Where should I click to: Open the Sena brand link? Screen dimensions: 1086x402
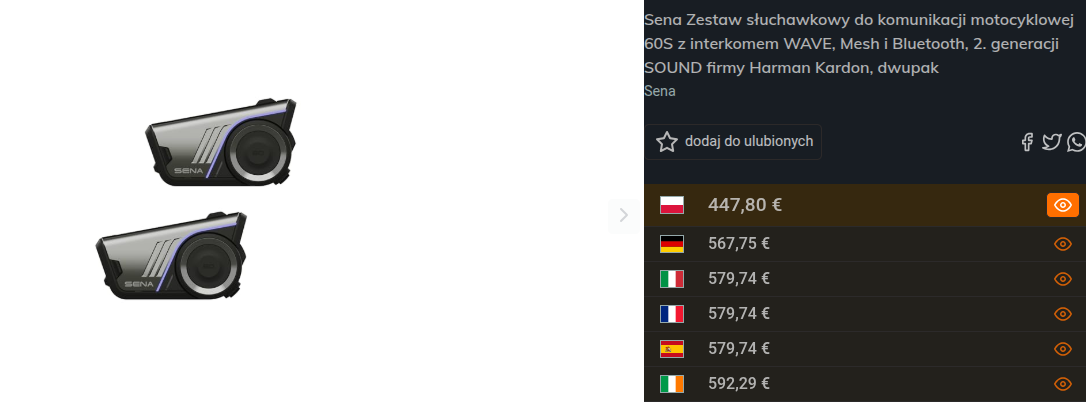[660, 91]
